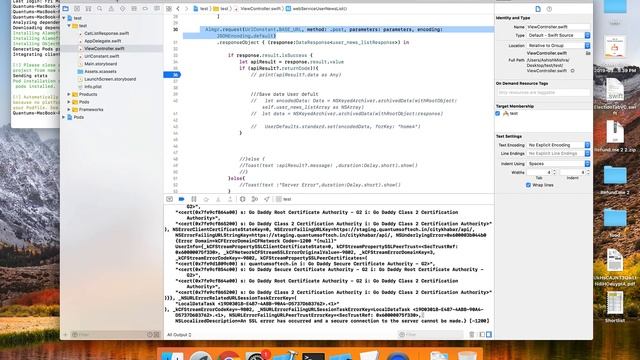The width and height of the screenshot is (640, 360).
Task: Open the Location dropdown Relative to Group
Action: click(558, 45)
